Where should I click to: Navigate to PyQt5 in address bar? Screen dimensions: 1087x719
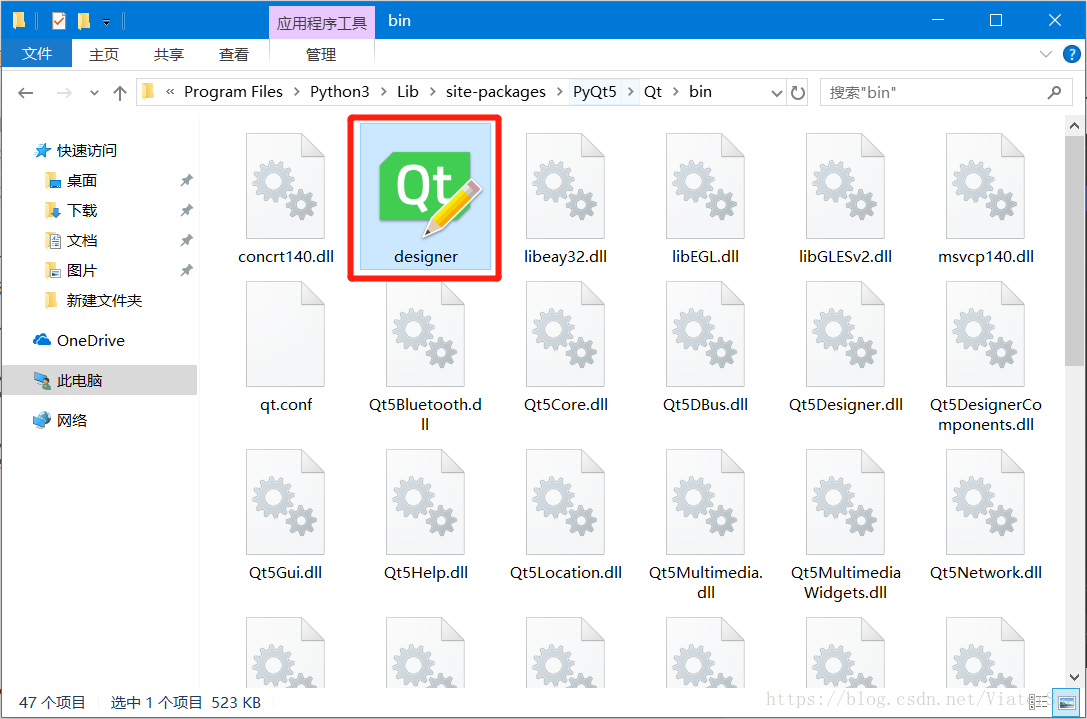click(595, 92)
